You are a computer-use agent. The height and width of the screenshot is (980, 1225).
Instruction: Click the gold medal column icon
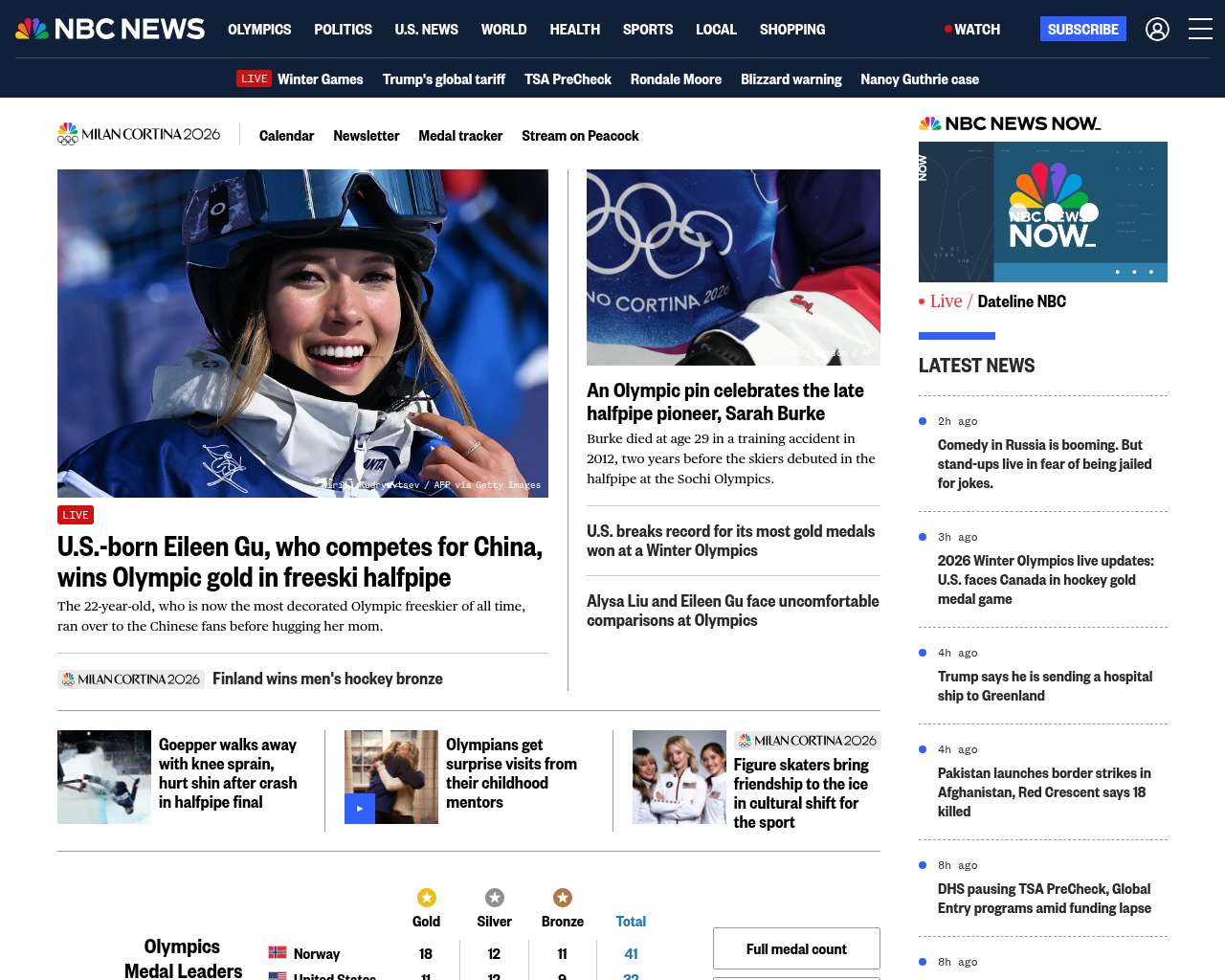427,898
